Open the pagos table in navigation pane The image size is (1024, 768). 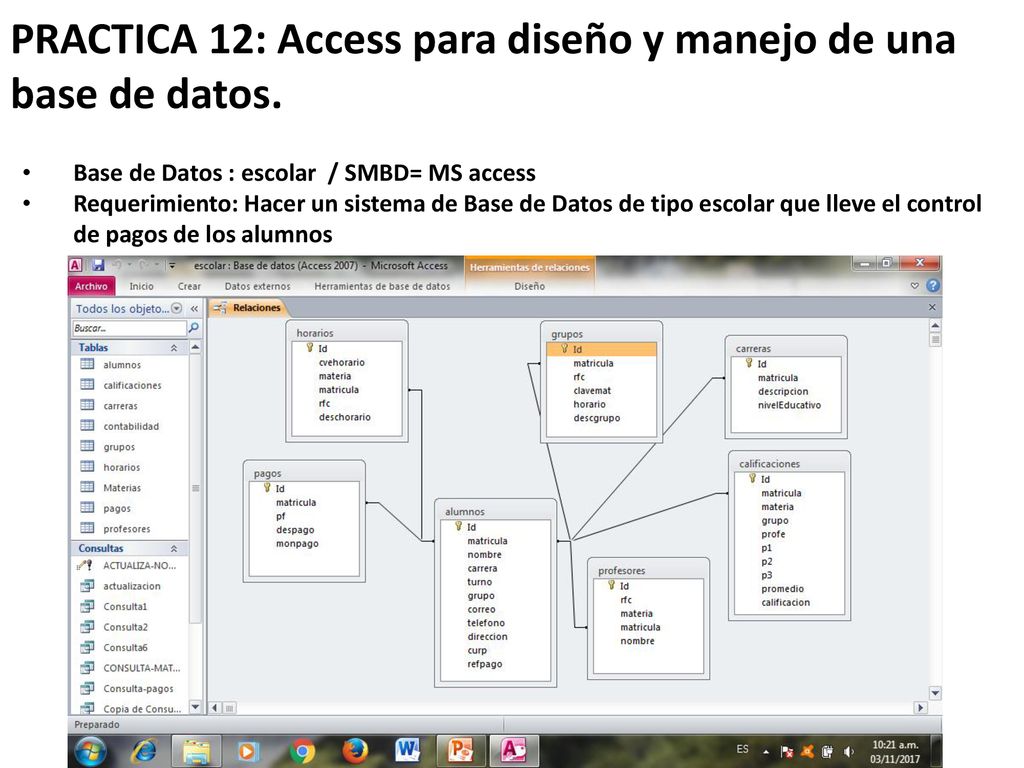[117, 508]
